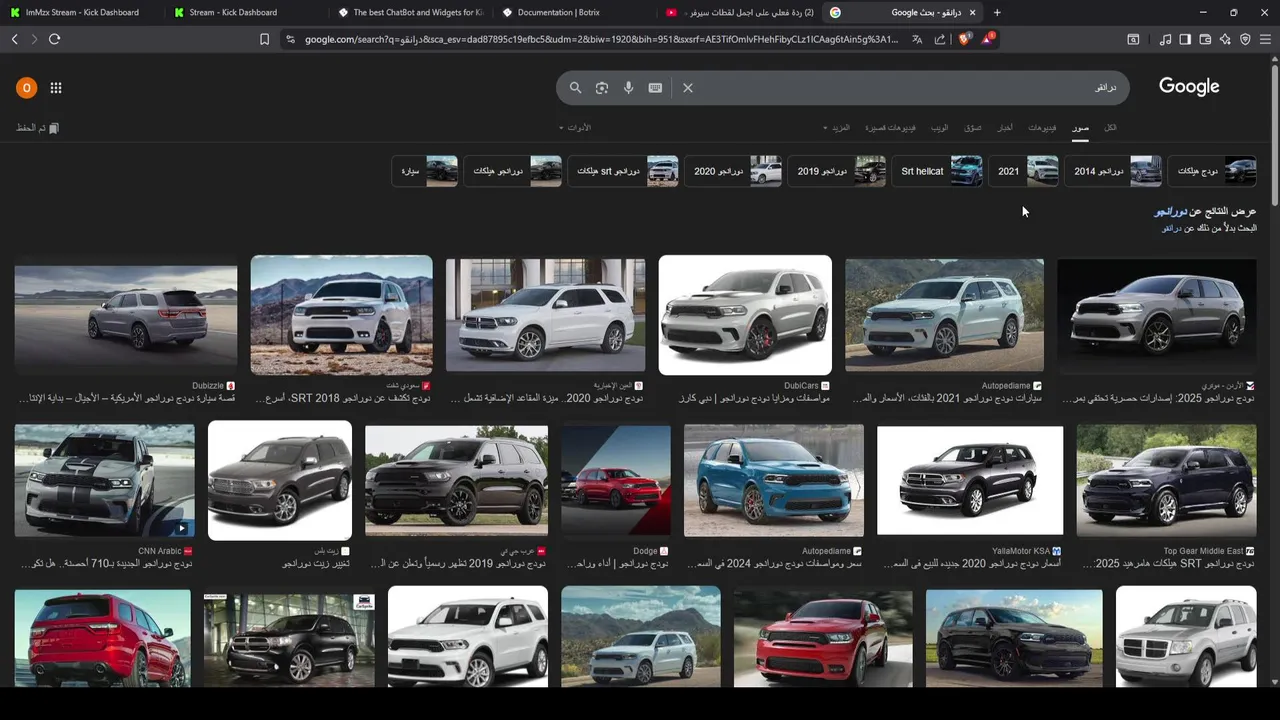Reload the current page

(x=54, y=39)
